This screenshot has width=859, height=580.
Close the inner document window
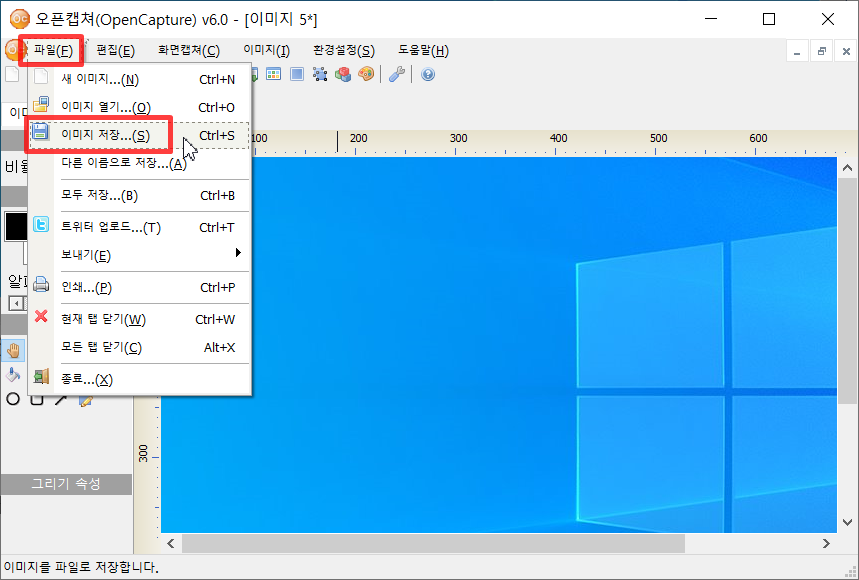(846, 51)
